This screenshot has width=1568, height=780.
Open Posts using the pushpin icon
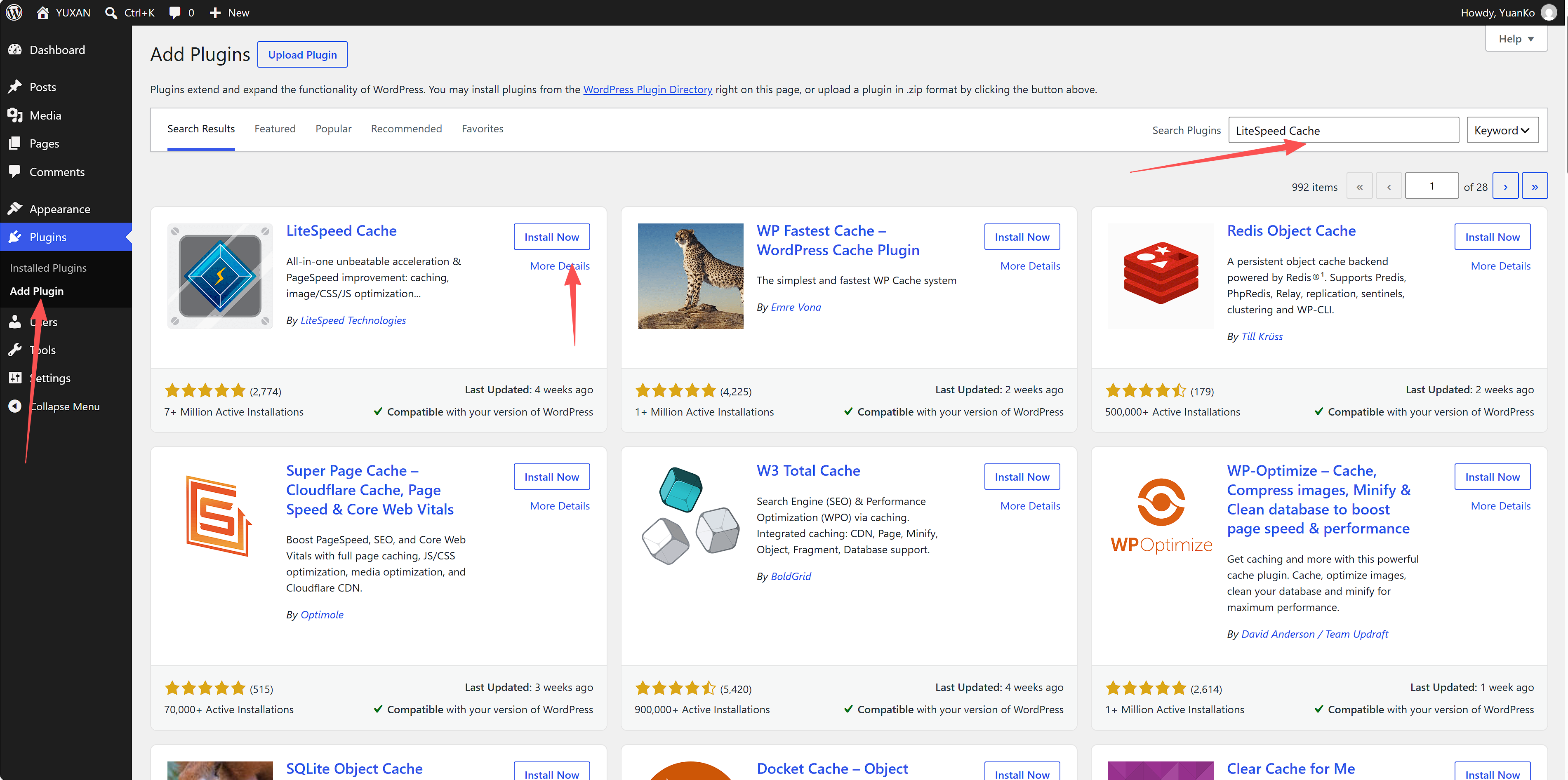pyautogui.click(x=15, y=87)
